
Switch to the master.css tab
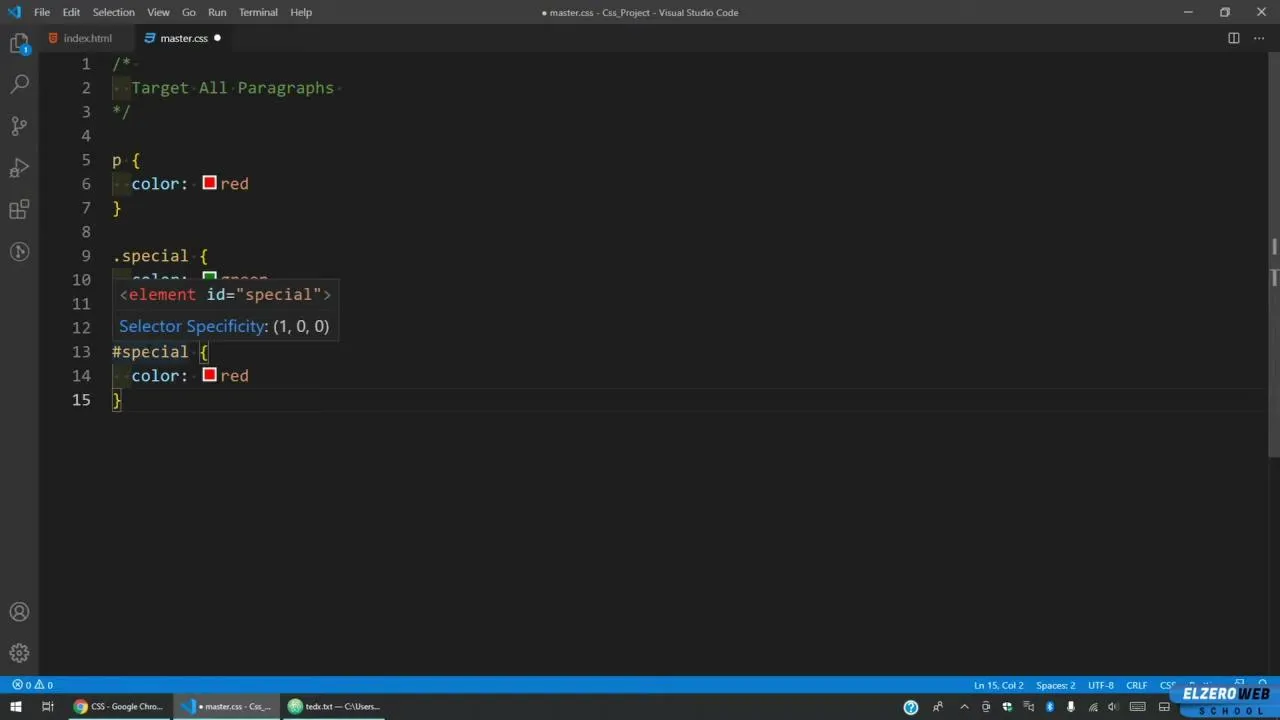(x=184, y=38)
